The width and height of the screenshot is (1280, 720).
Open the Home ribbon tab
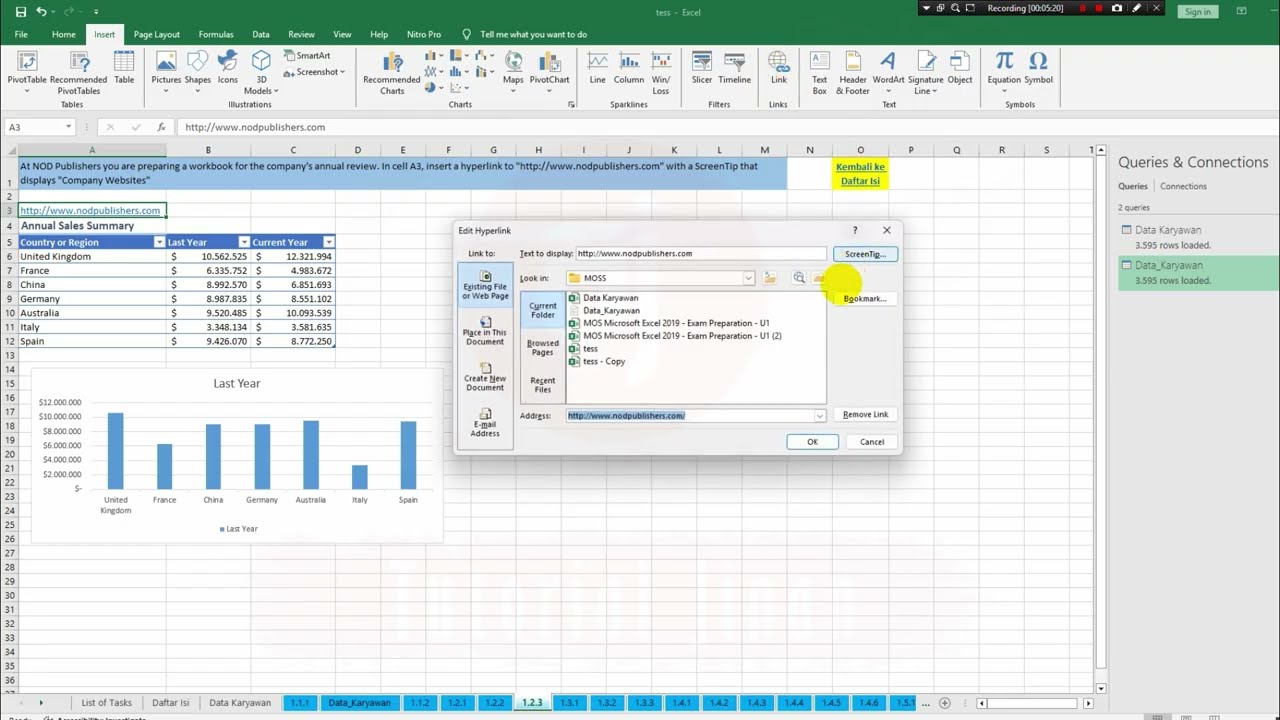pos(63,34)
